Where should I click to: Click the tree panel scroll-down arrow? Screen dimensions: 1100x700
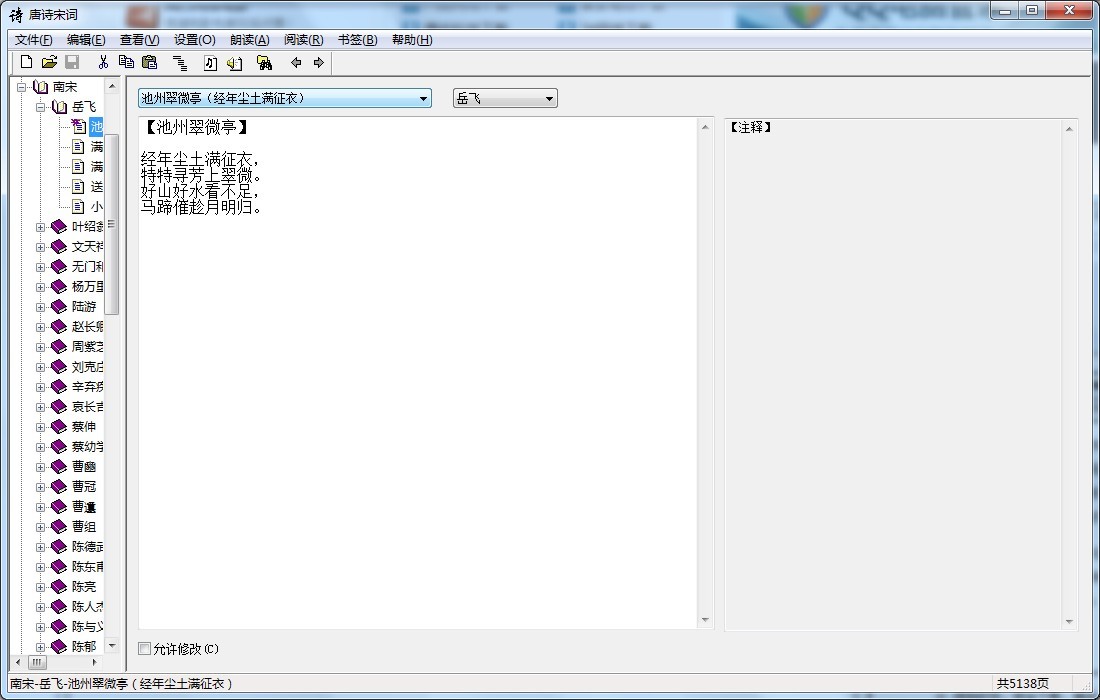pos(112,646)
